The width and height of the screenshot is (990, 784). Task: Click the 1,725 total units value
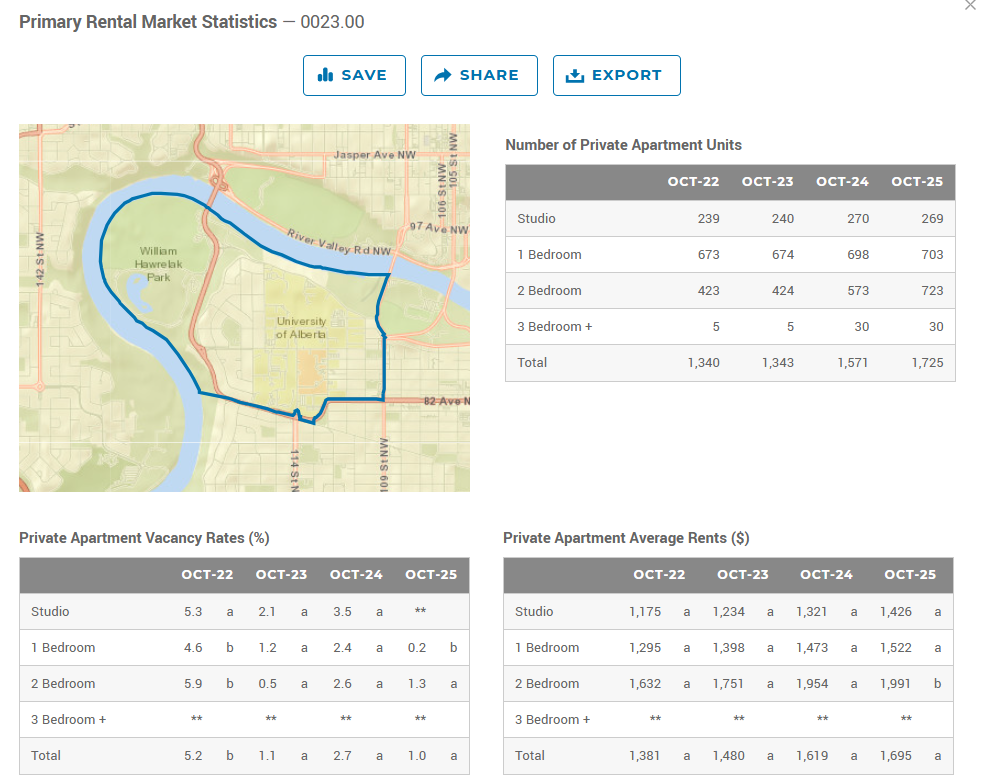coord(927,363)
